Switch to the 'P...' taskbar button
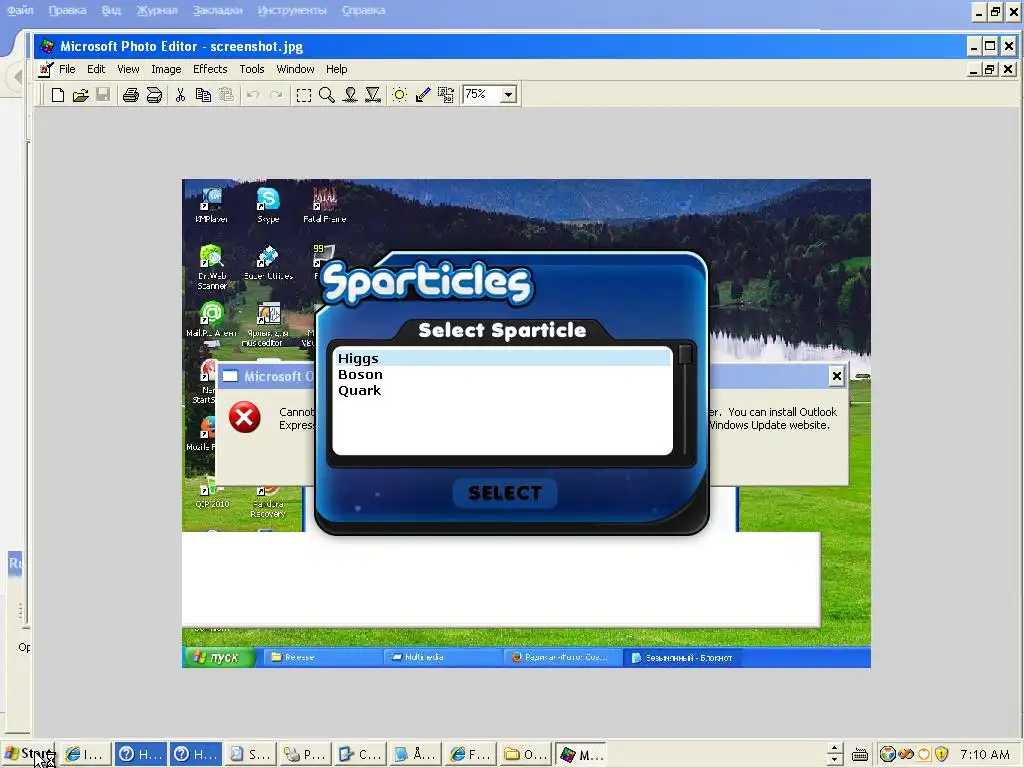 306,754
